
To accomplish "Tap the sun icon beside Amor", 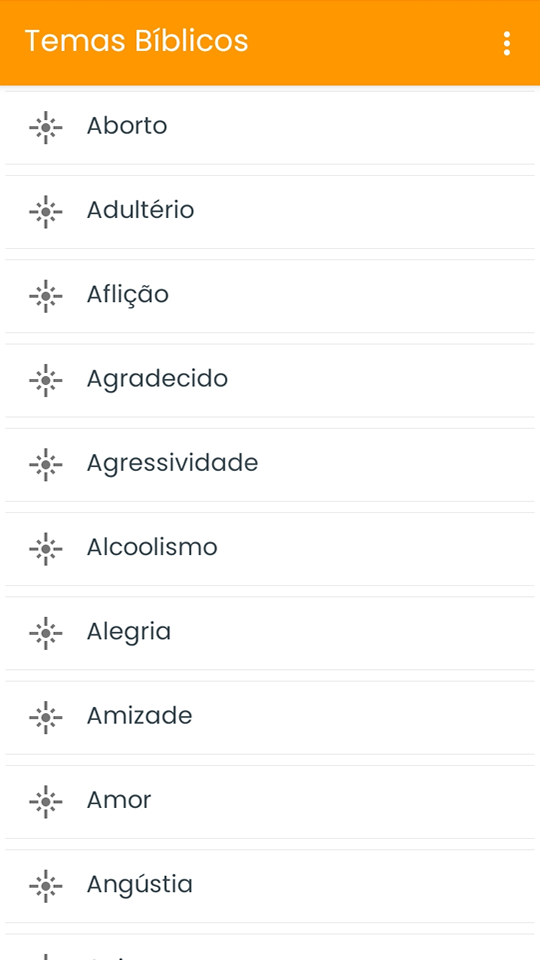I will pyautogui.click(x=45, y=802).
